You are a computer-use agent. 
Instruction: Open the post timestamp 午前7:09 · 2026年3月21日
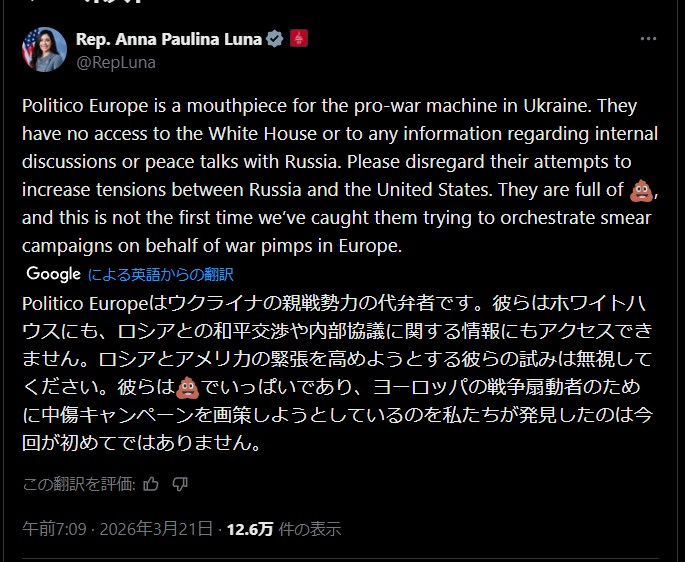[x=118, y=529]
